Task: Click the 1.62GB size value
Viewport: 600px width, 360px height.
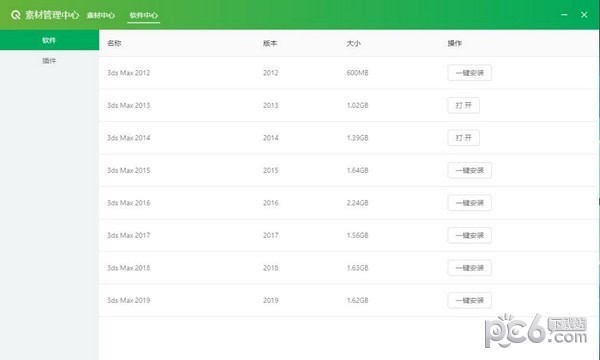Action: [357, 300]
